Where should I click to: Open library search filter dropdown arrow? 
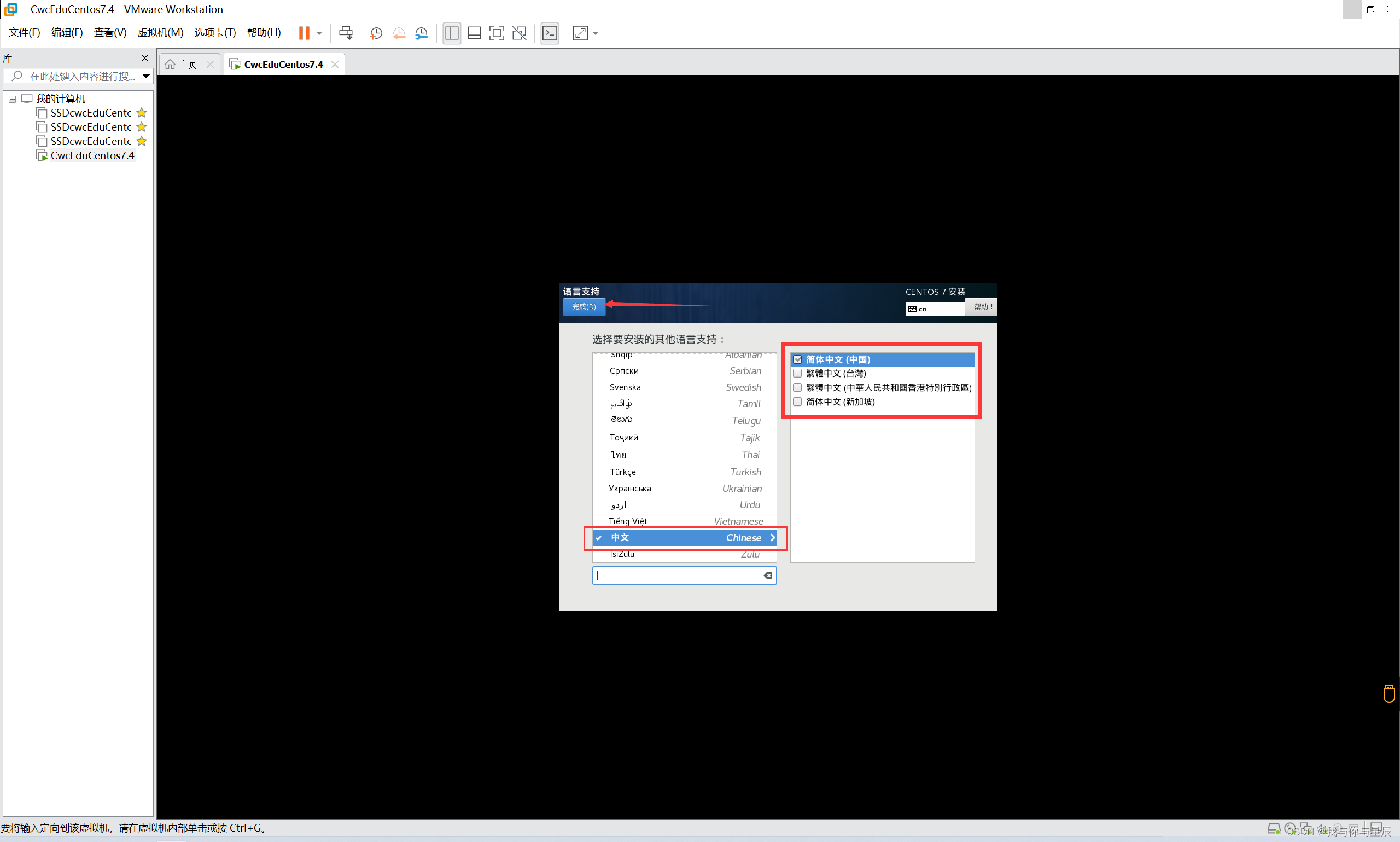pos(145,76)
